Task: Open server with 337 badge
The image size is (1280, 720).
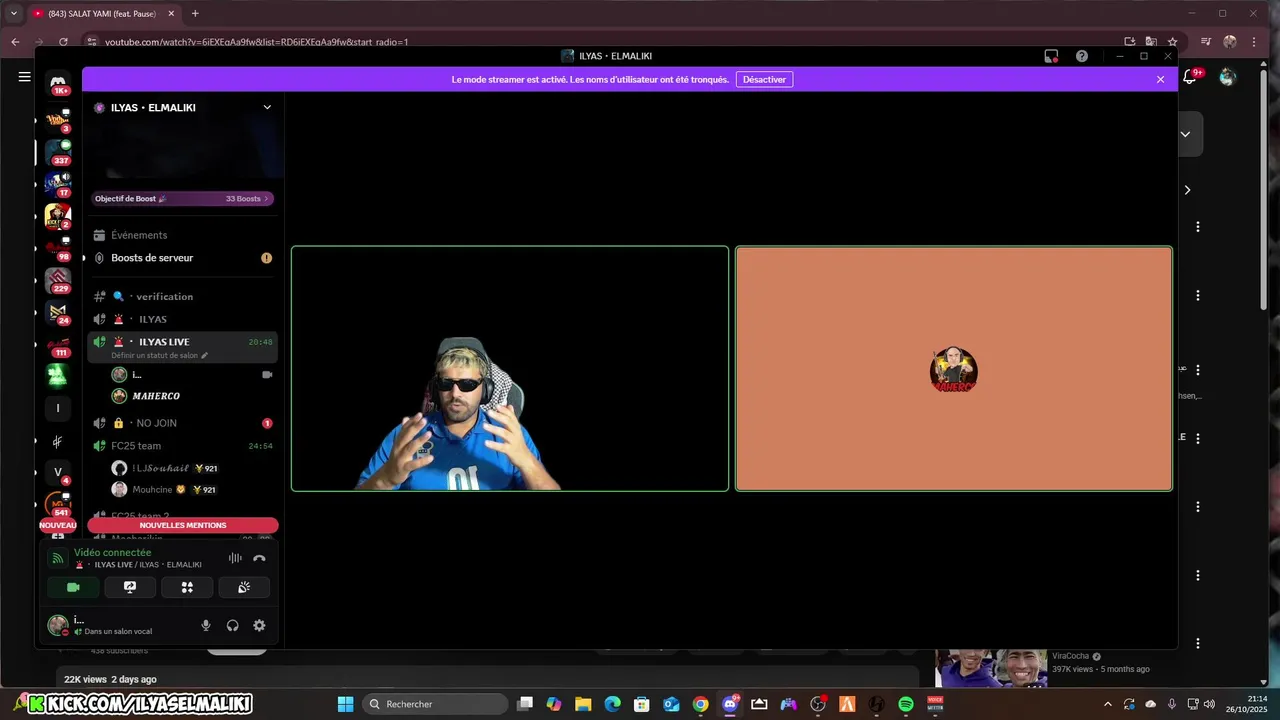Action: [58, 152]
